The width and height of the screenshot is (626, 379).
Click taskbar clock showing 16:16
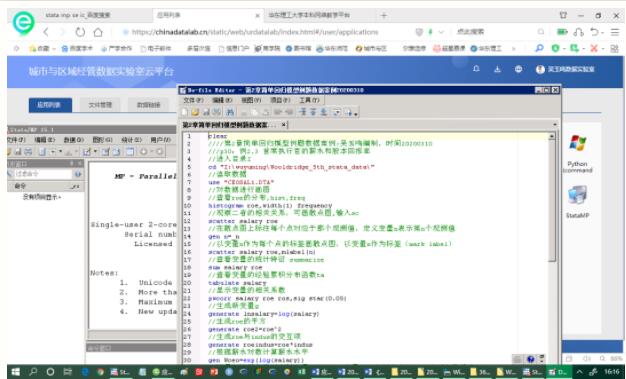611,372
